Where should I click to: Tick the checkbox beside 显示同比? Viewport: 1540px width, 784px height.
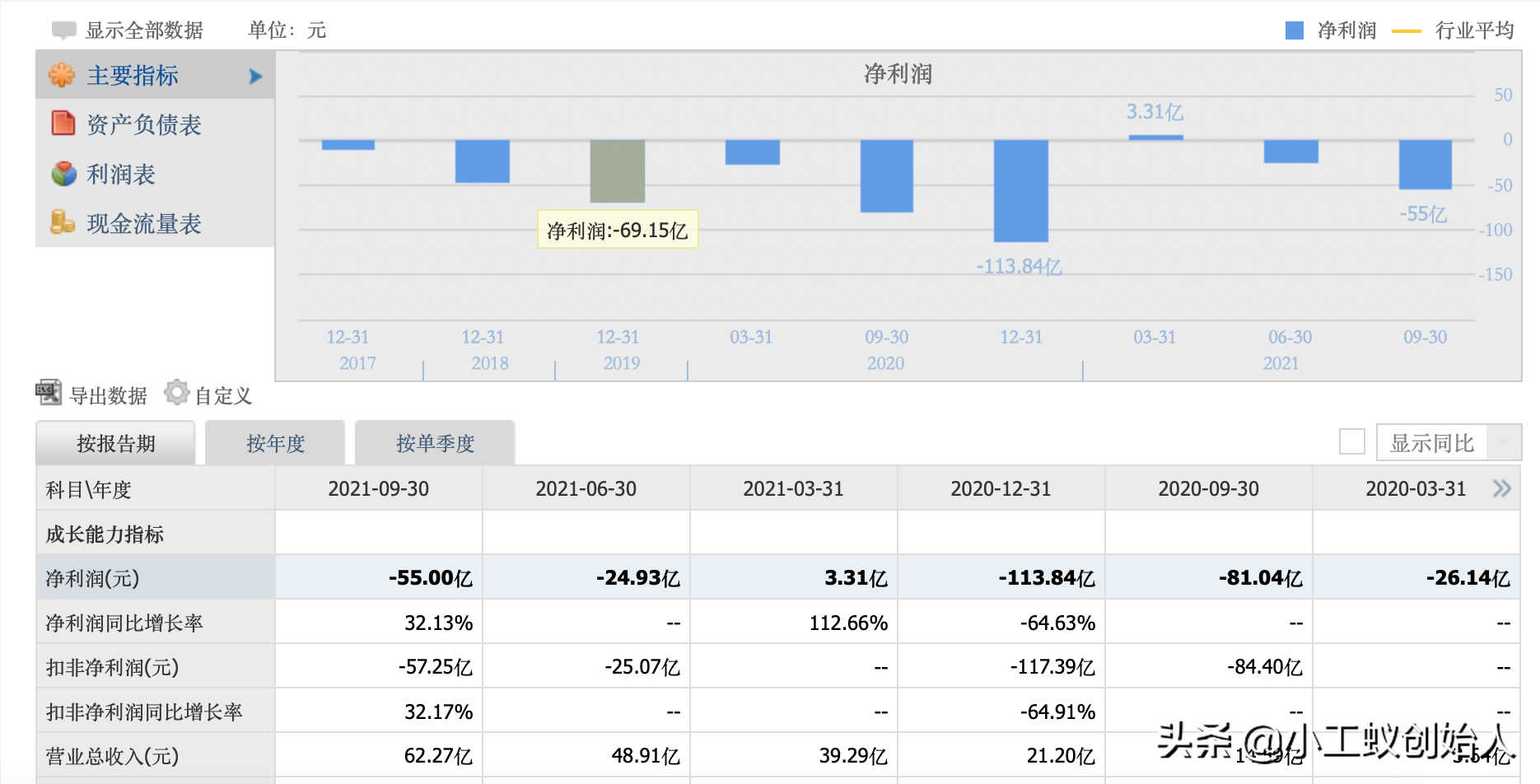coord(1352,441)
